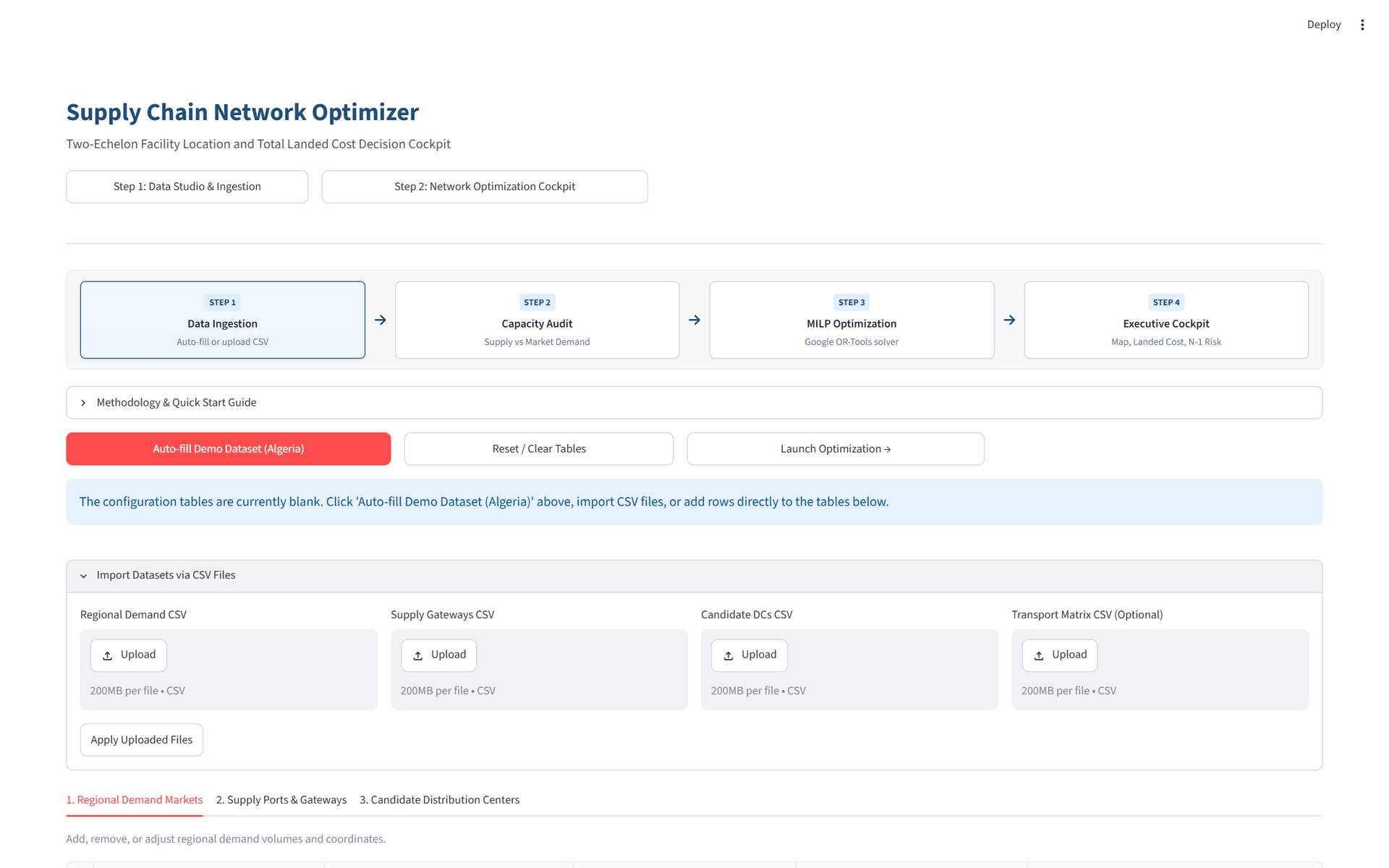Screen dimensions: 1389x868
Task: Click Two-Echelon Facility Location subtitle text
Action: pyautogui.click(x=258, y=144)
